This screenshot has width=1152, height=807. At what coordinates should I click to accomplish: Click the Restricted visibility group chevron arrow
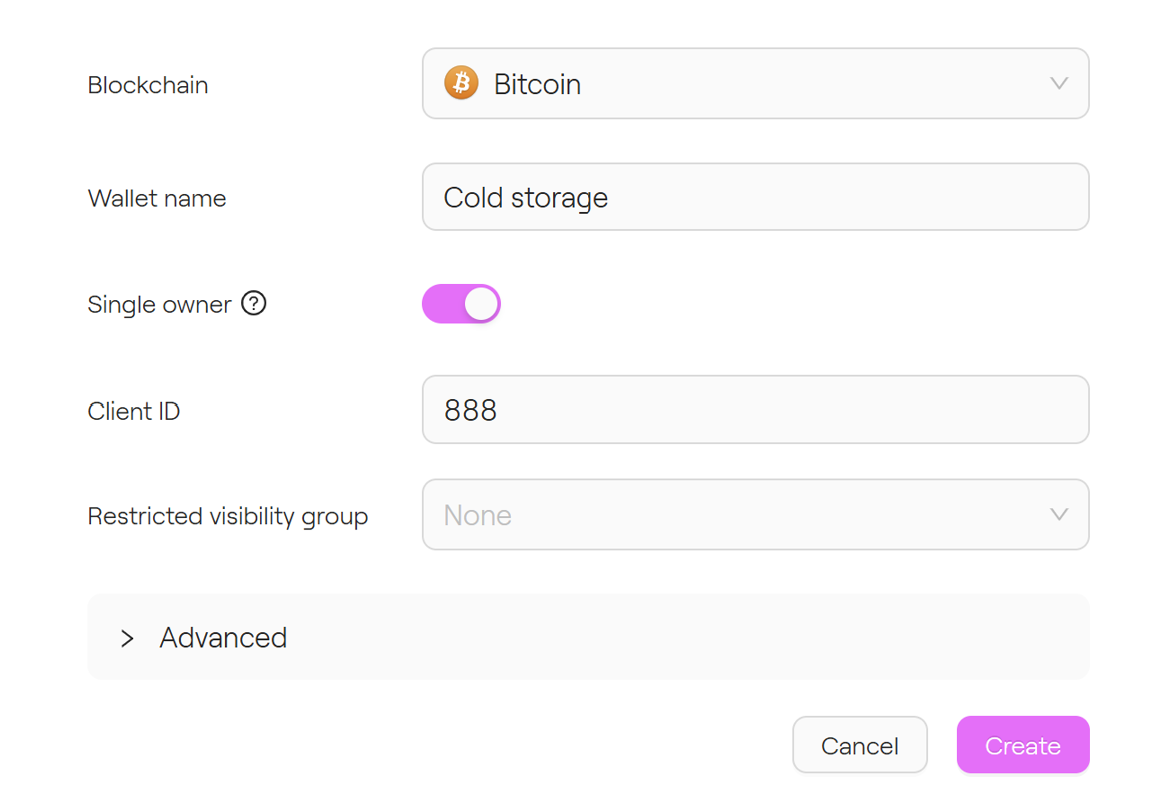[x=1059, y=515]
